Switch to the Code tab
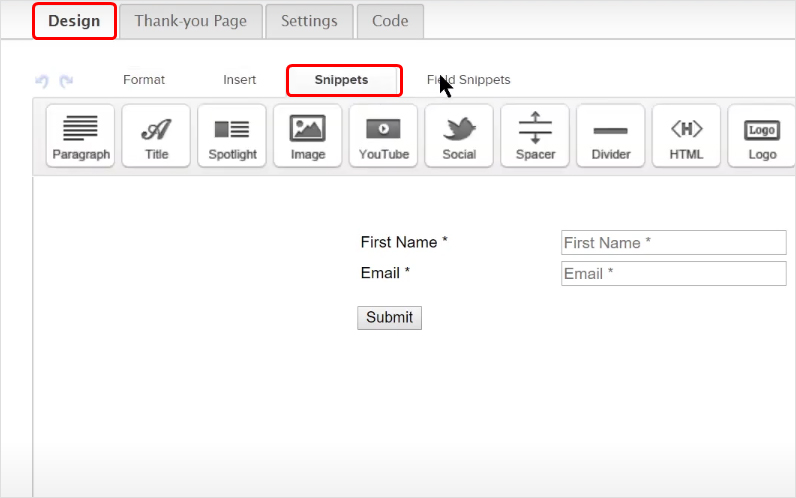Viewport: 796px width, 498px height. [390, 21]
